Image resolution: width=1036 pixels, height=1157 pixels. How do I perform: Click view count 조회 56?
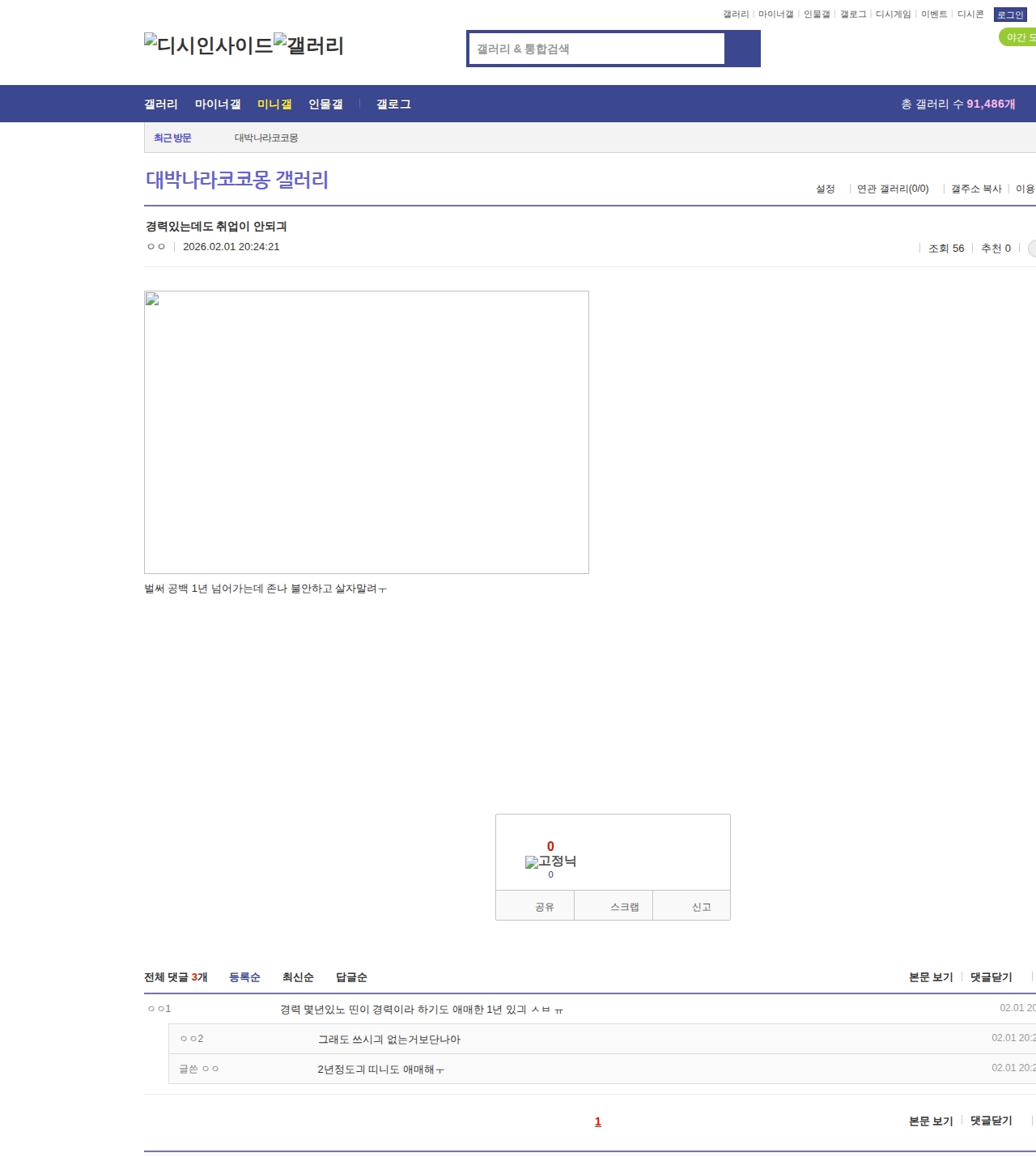click(946, 249)
